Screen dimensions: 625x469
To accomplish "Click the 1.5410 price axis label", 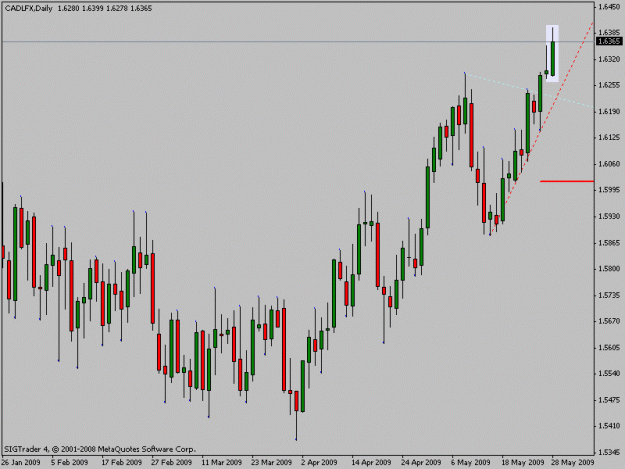I will coord(609,426).
